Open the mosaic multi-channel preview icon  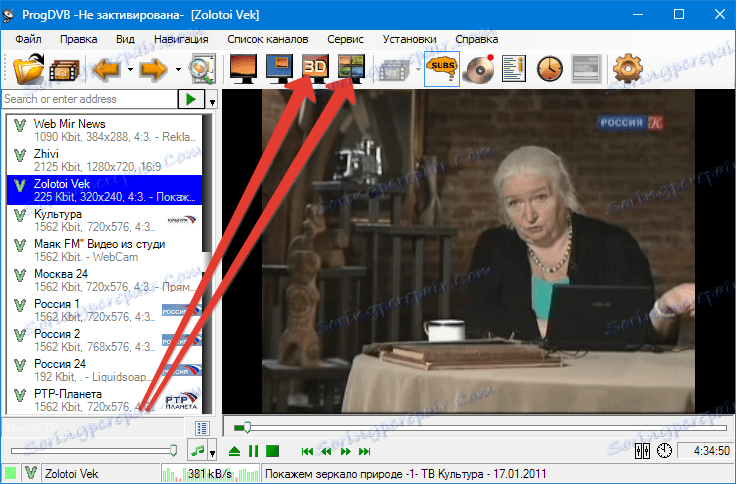point(351,69)
